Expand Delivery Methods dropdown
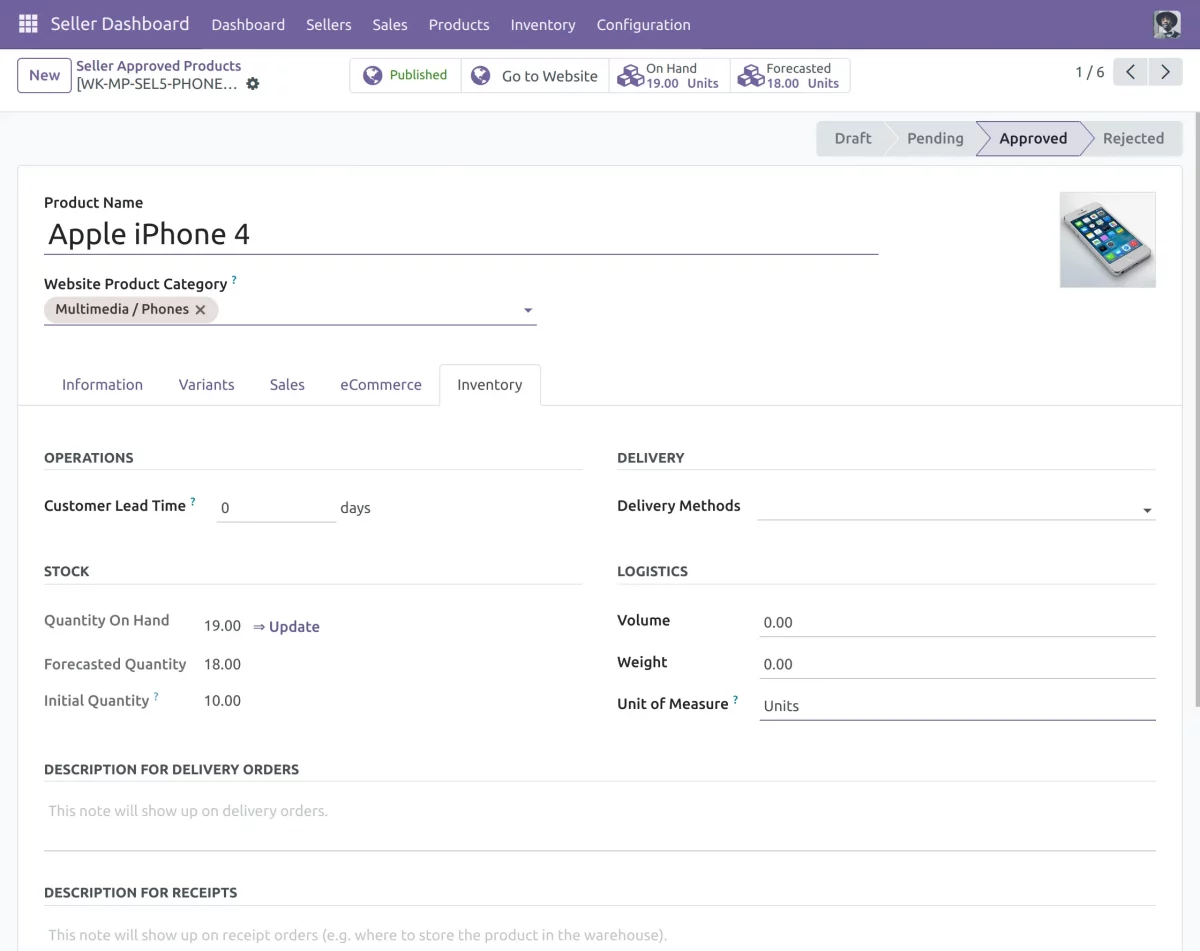Screen dimensions: 1200x951 (1147, 510)
